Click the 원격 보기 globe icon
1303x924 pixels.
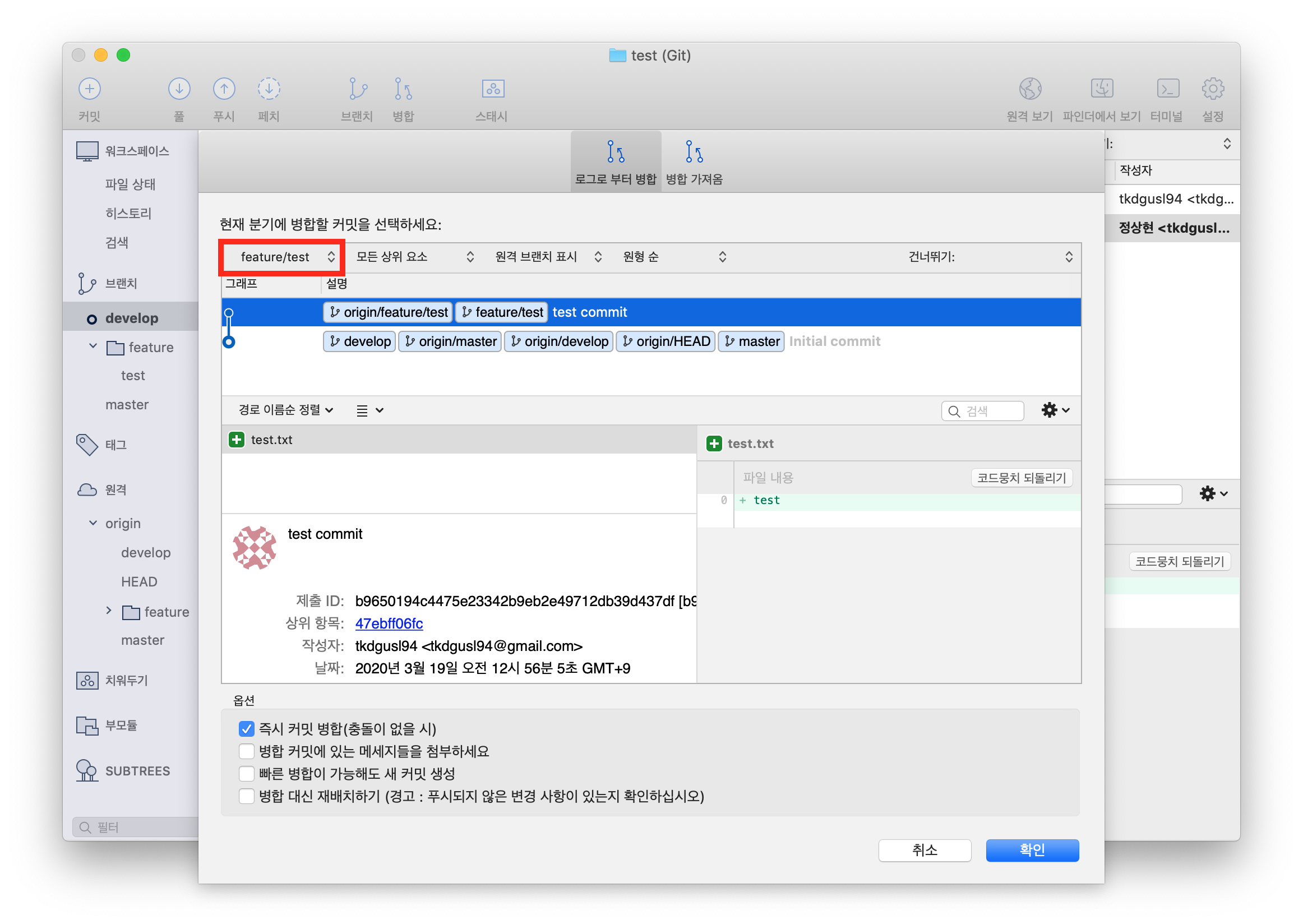pyautogui.click(x=1029, y=89)
